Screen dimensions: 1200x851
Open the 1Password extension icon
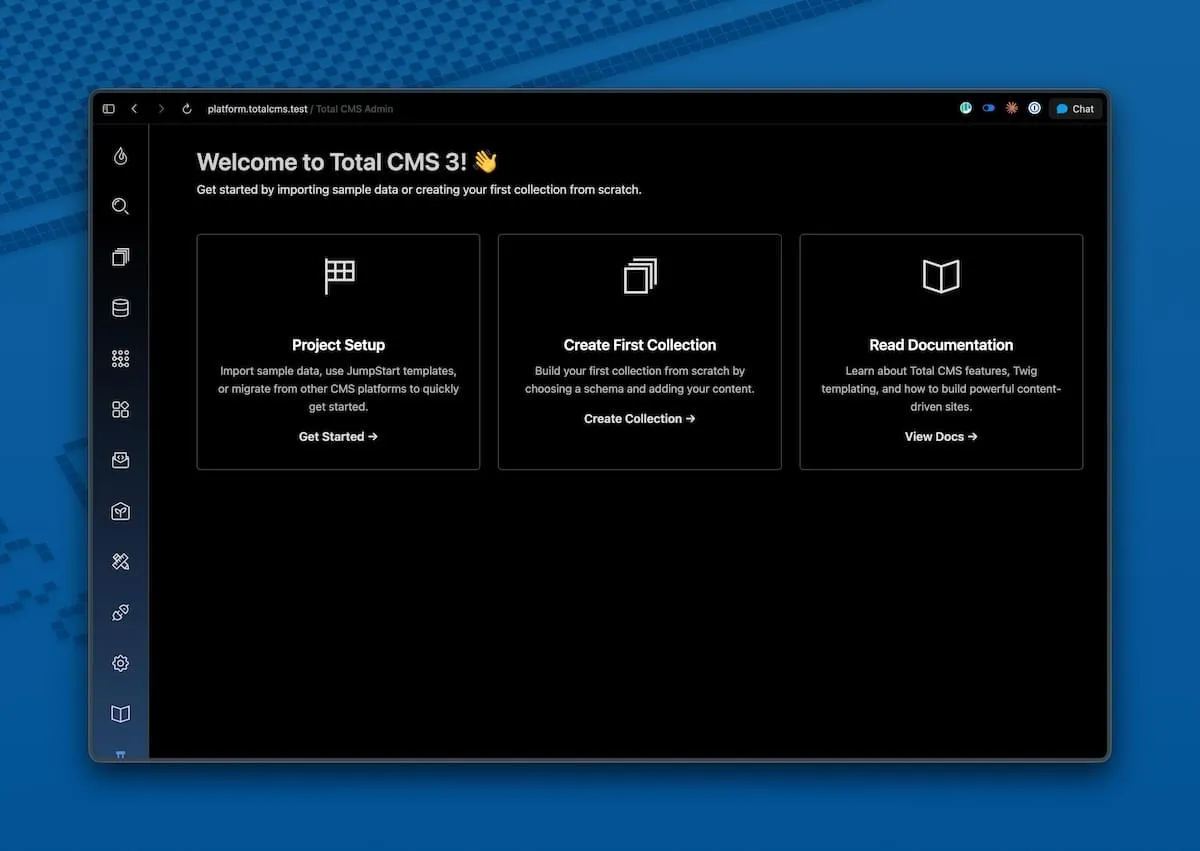coord(1035,108)
